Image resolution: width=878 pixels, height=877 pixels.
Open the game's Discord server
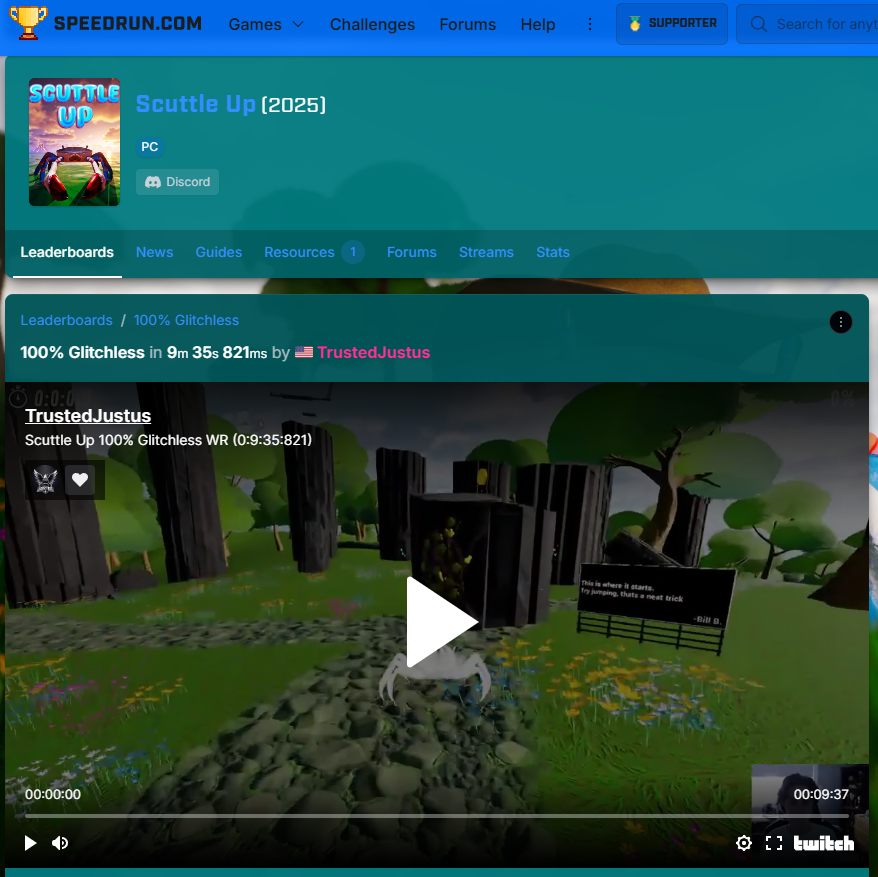click(177, 182)
